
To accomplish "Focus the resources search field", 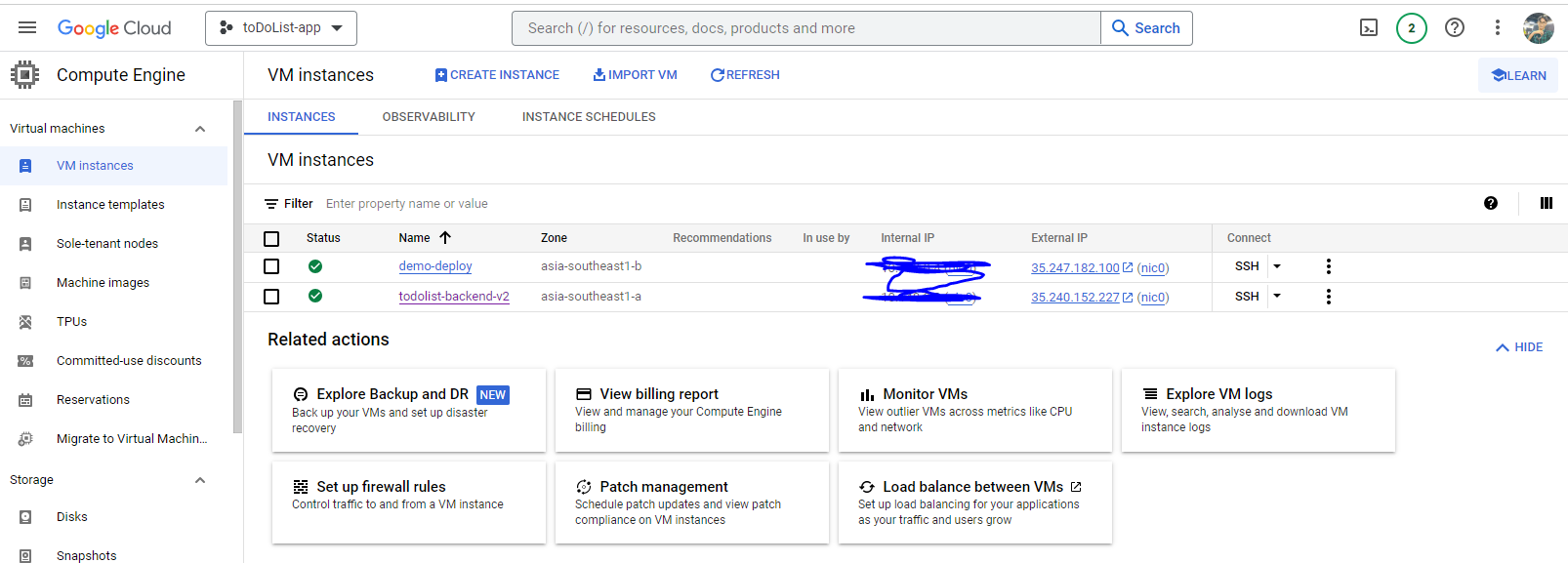I will 806,28.
